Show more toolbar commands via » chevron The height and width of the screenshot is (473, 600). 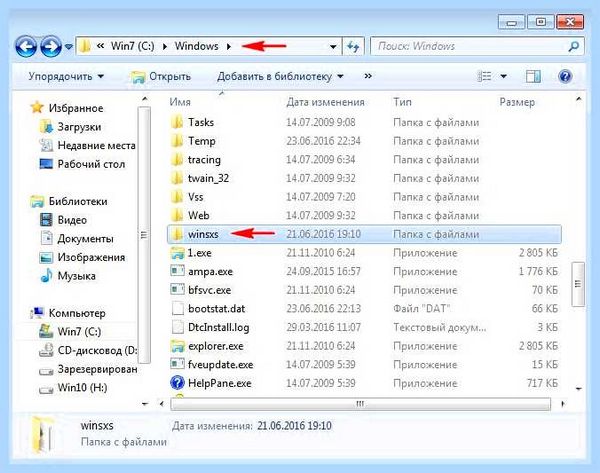[x=368, y=76]
